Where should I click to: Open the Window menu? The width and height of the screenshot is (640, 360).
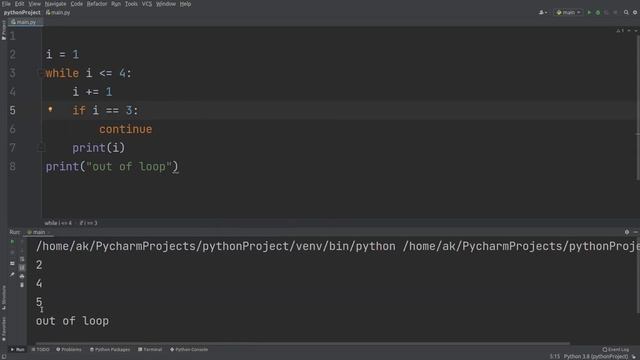point(166,4)
